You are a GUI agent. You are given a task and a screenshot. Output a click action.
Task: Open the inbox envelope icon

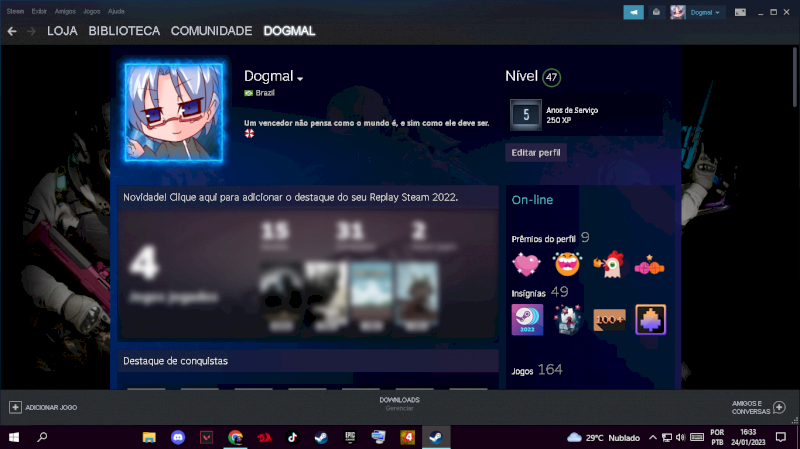656,12
